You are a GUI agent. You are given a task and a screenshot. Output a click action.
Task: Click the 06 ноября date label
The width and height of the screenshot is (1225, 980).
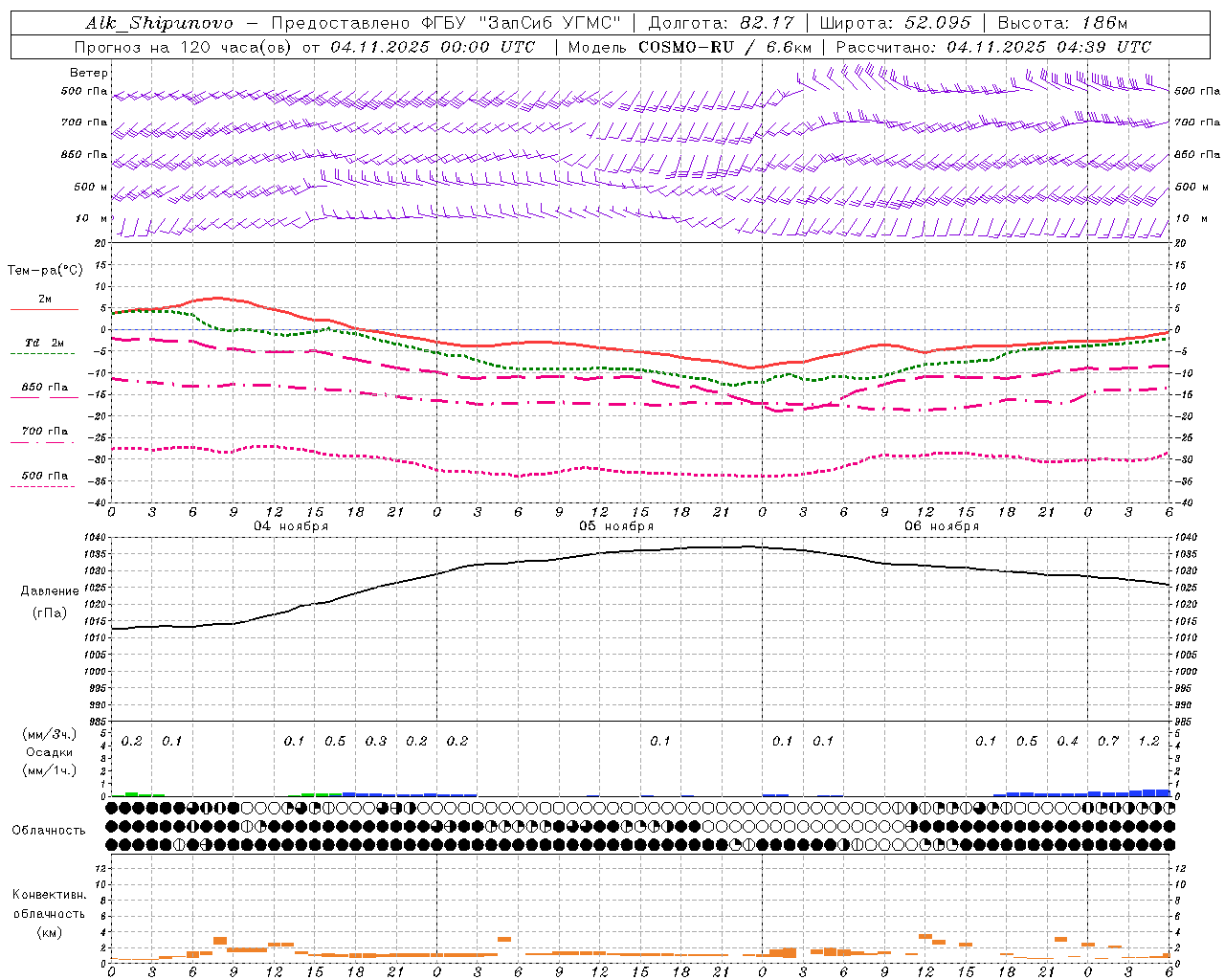[x=942, y=526]
